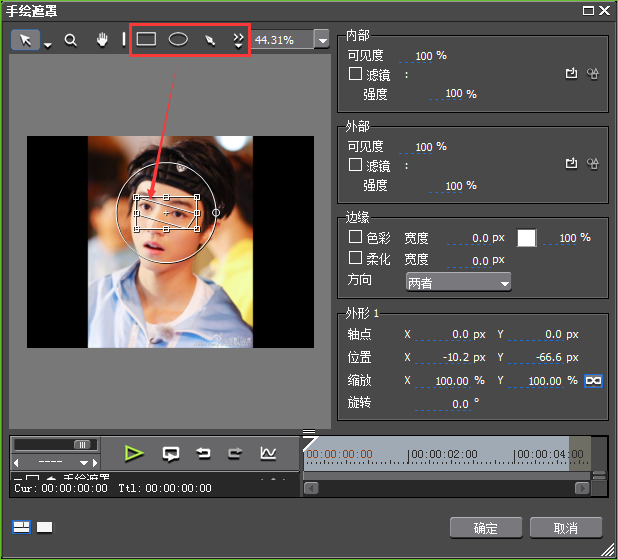Expand more toolbar tools via double chevron
This screenshot has height=560, width=618.
click(238, 40)
